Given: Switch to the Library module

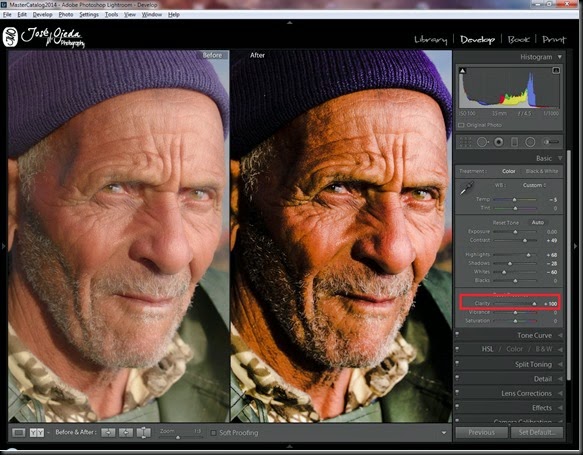Looking at the screenshot, I should coord(431,39).
